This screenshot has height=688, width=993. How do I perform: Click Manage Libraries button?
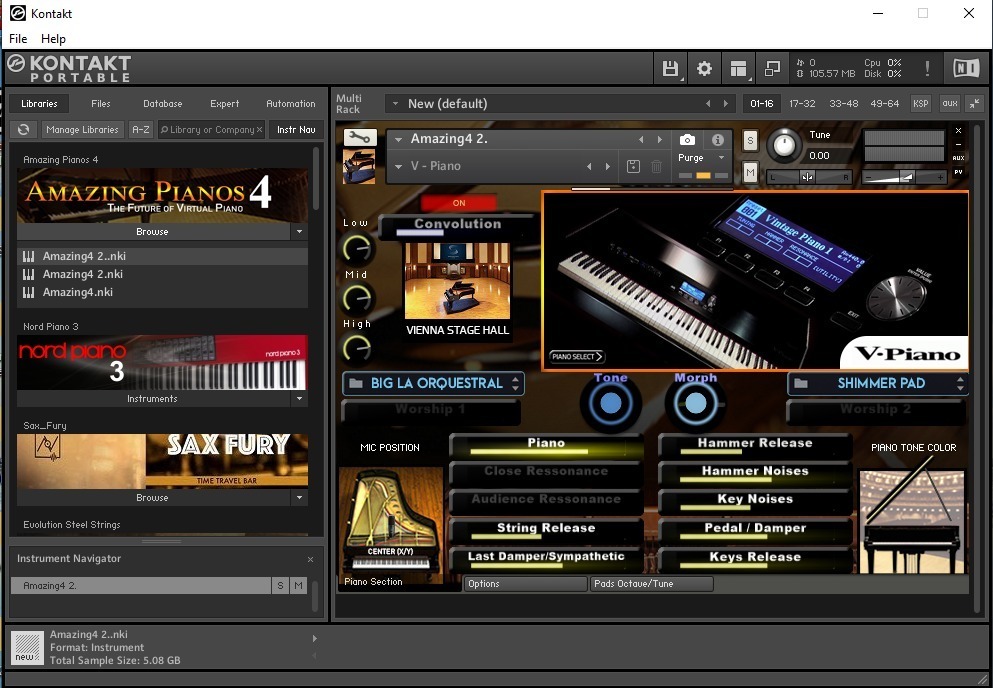pos(82,129)
